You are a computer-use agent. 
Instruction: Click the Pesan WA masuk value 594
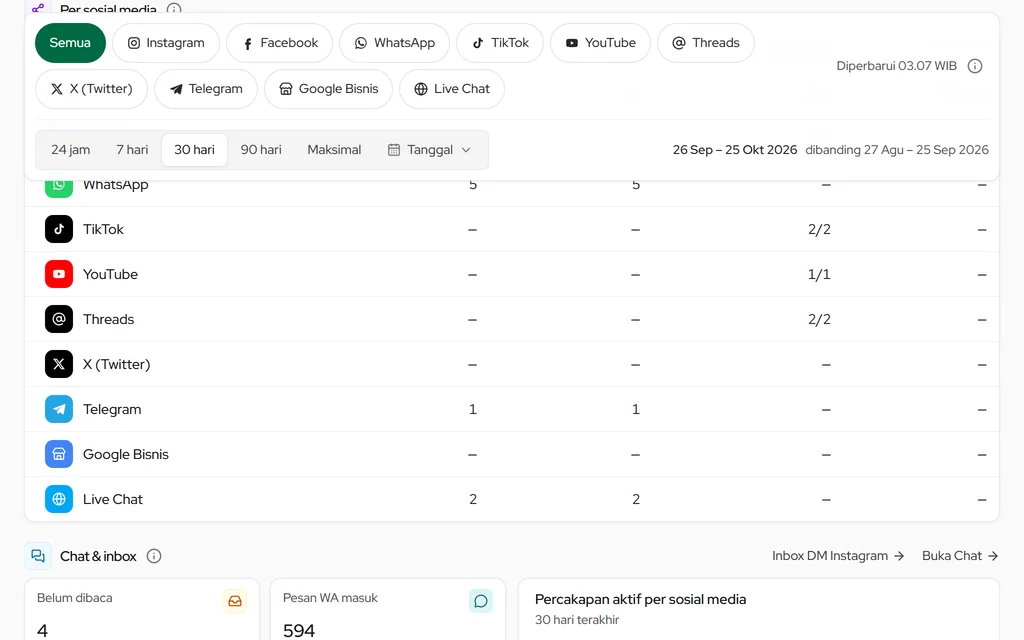(x=299, y=630)
